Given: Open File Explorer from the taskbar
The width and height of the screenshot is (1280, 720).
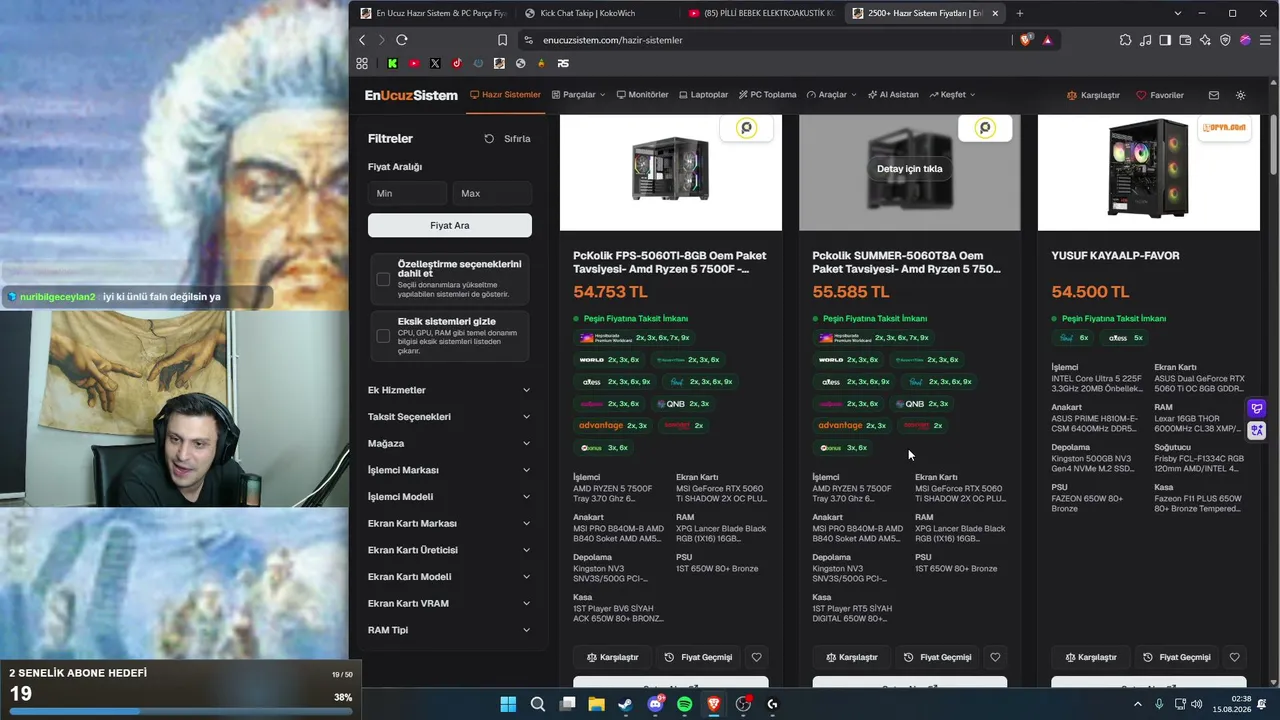Looking at the screenshot, I should click(596, 704).
